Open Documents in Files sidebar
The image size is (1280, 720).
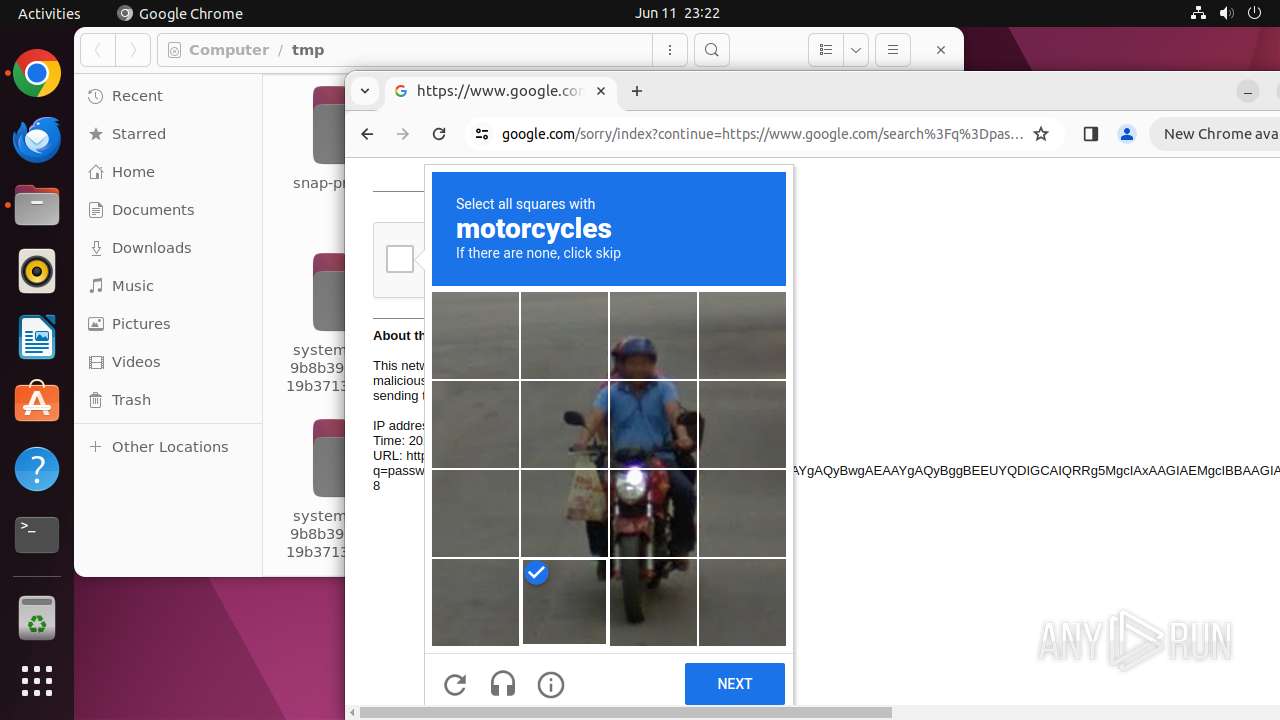[x=168, y=210]
